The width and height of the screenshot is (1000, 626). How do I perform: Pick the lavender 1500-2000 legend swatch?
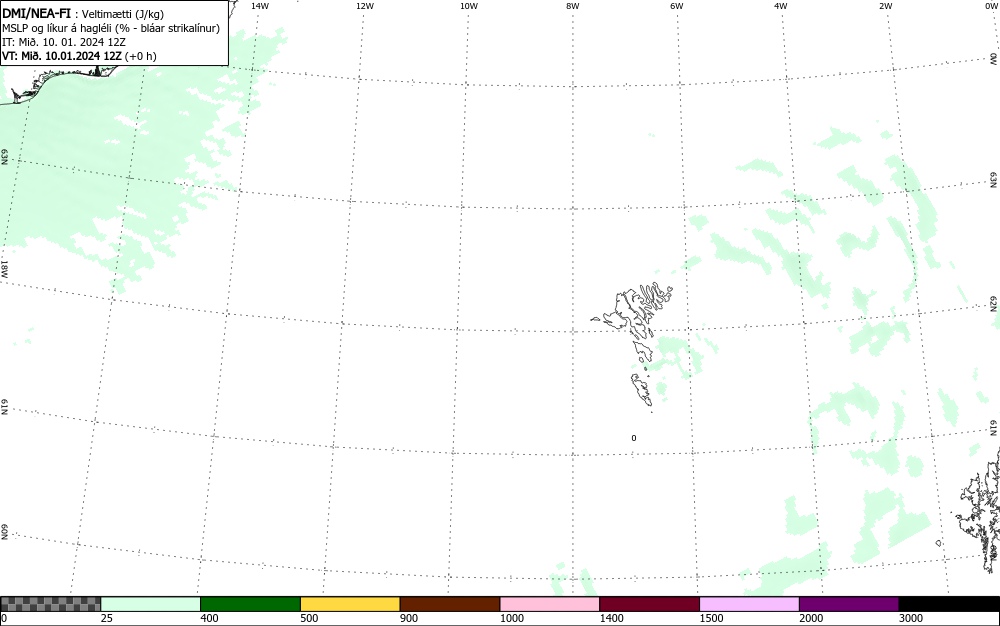click(x=749, y=604)
